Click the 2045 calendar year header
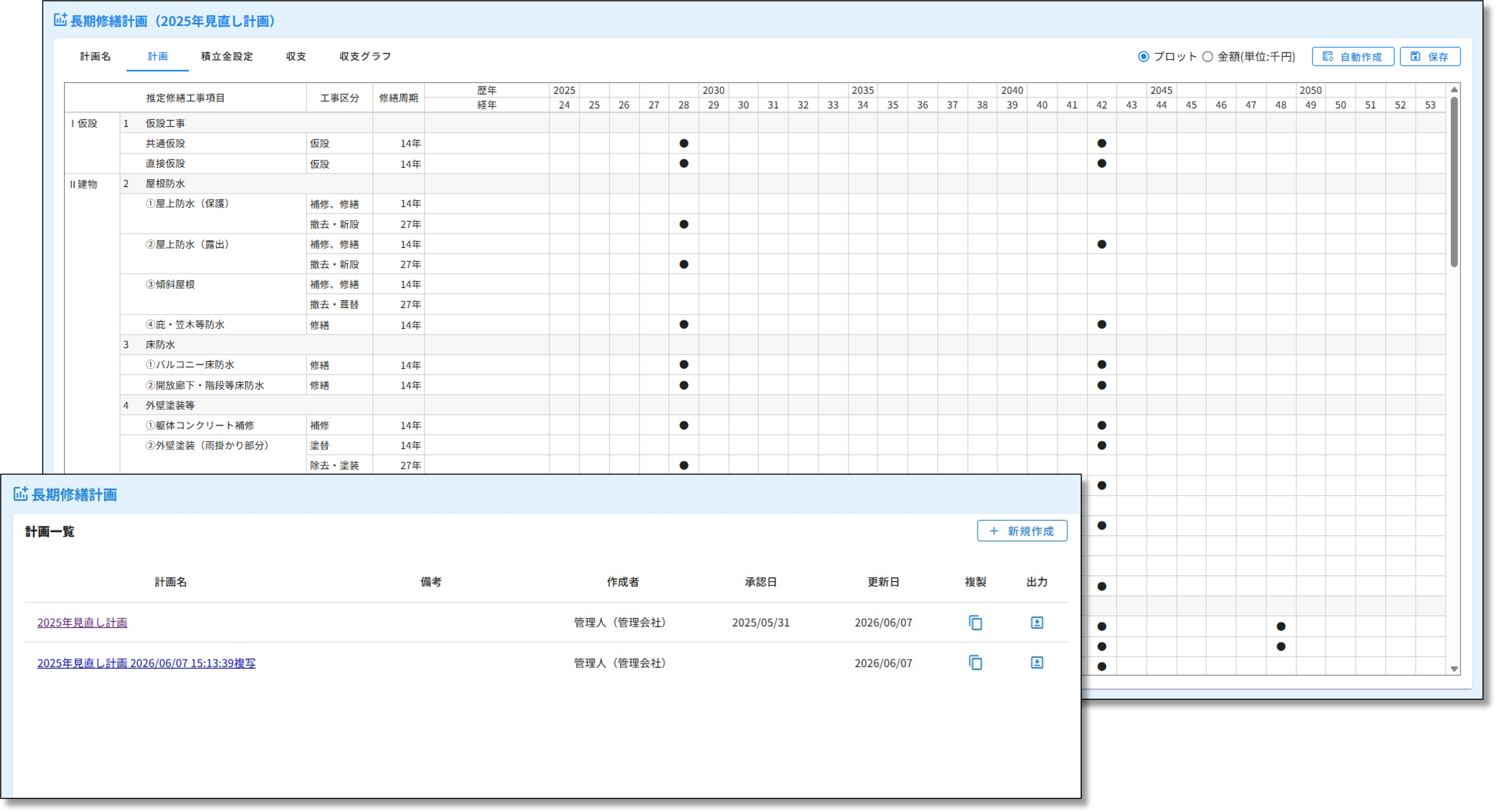 coord(1161,90)
